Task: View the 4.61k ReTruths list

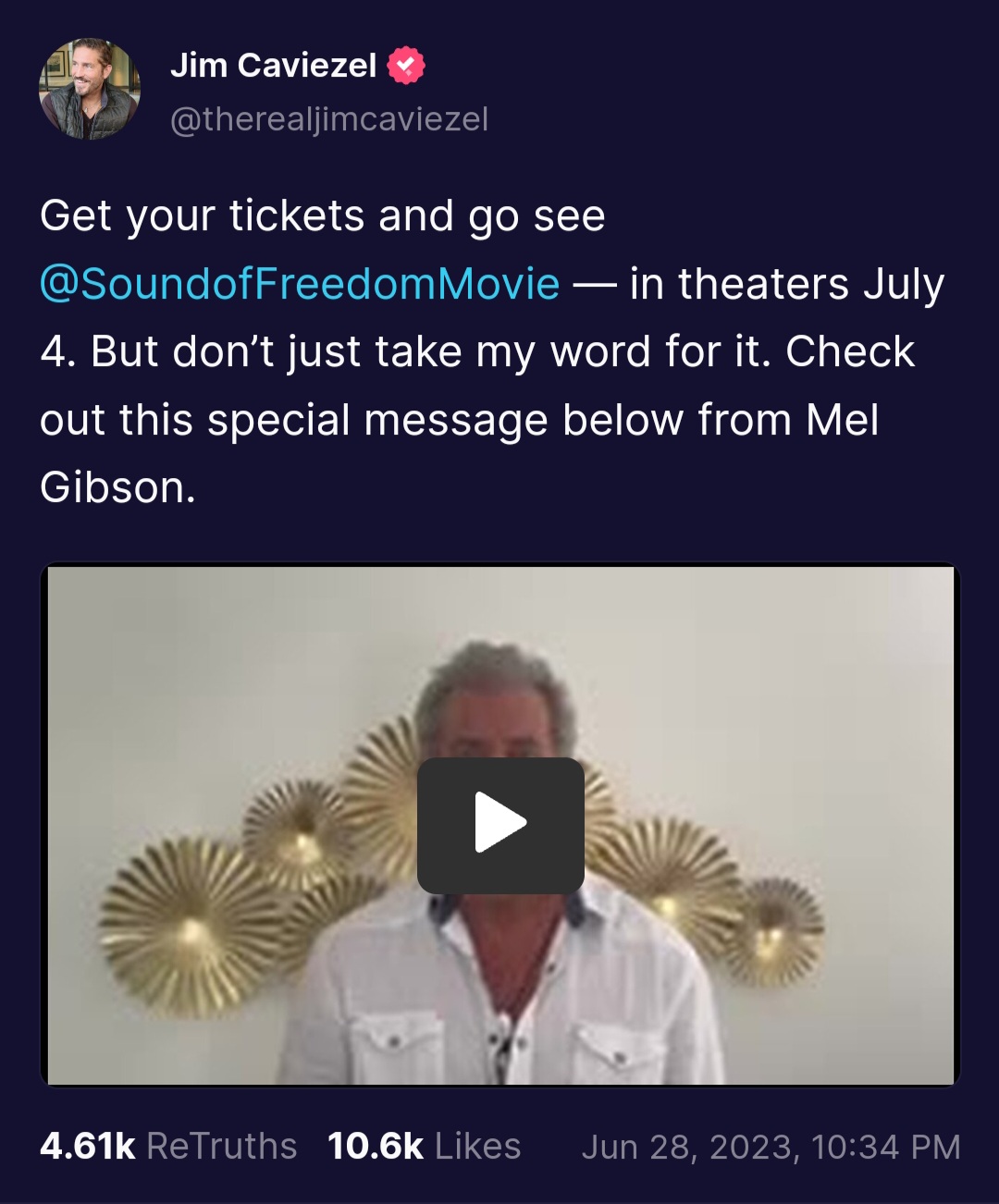Action: (x=168, y=1147)
